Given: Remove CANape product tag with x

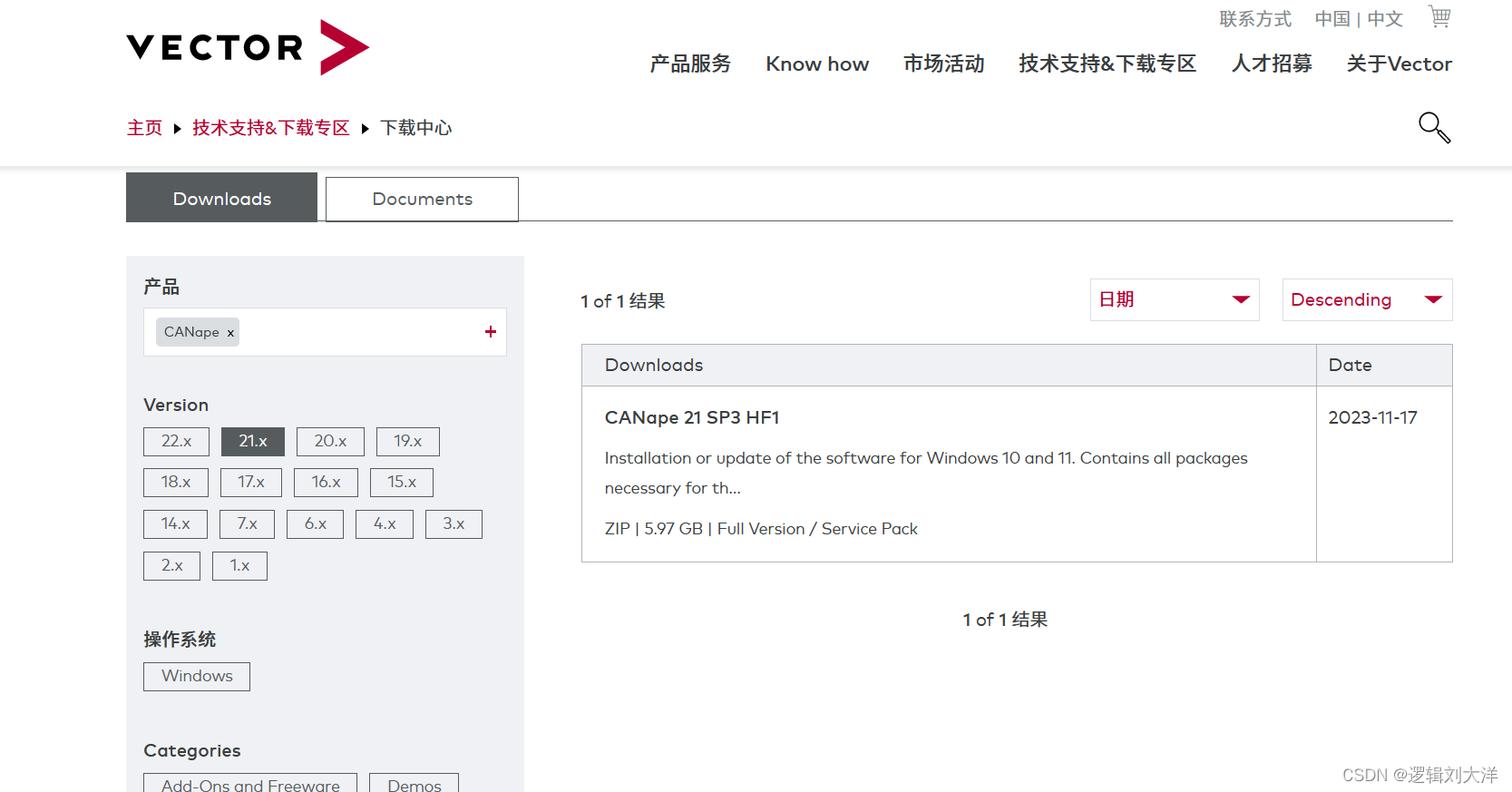Looking at the screenshot, I should pyautogui.click(x=230, y=333).
